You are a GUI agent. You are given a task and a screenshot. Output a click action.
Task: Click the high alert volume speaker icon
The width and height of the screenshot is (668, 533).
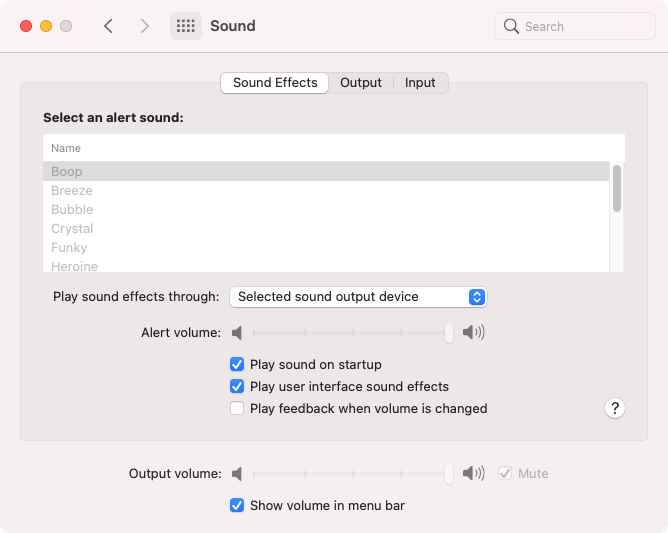[x=474, y=332]
